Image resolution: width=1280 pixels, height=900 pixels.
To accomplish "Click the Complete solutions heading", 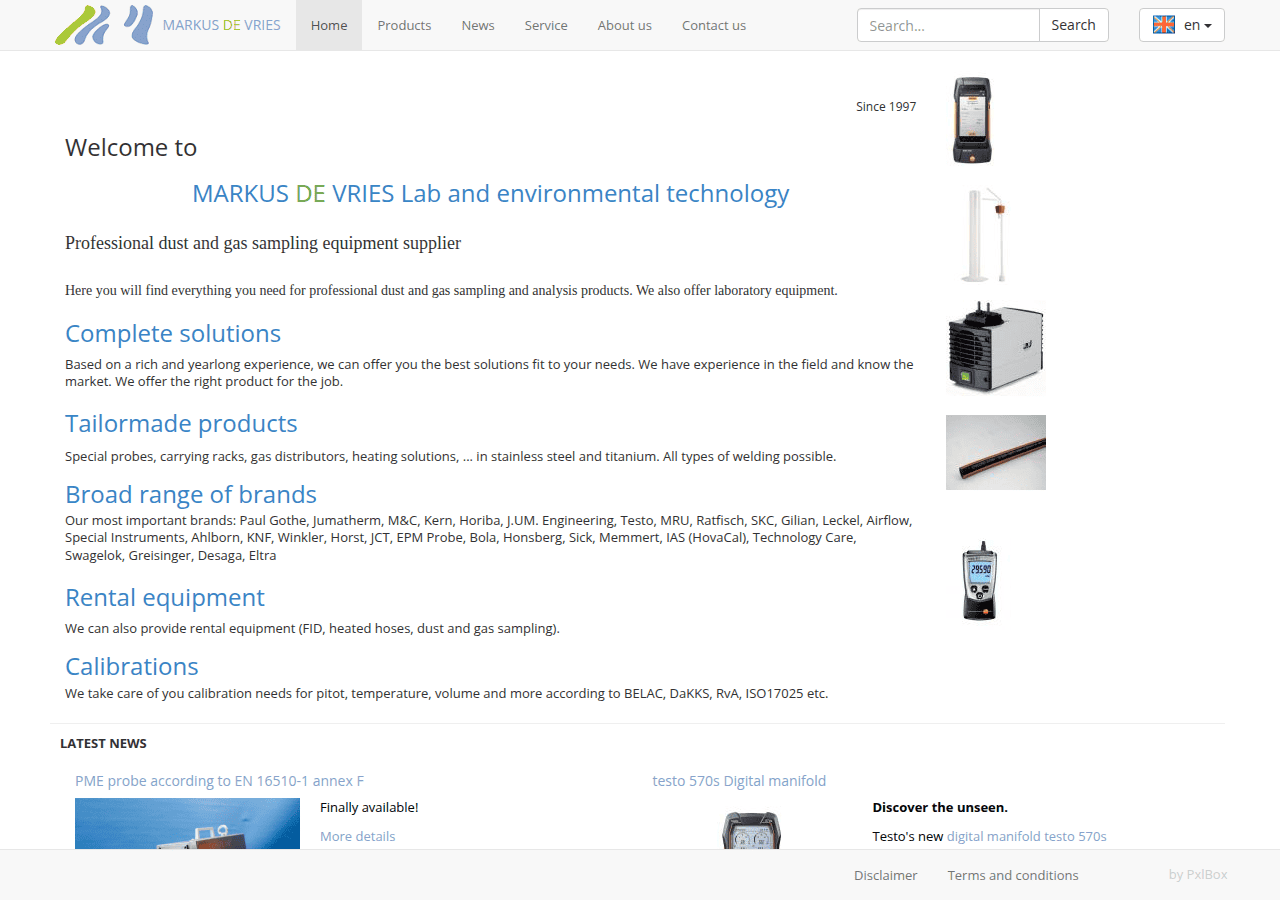I will coord(173,333).
